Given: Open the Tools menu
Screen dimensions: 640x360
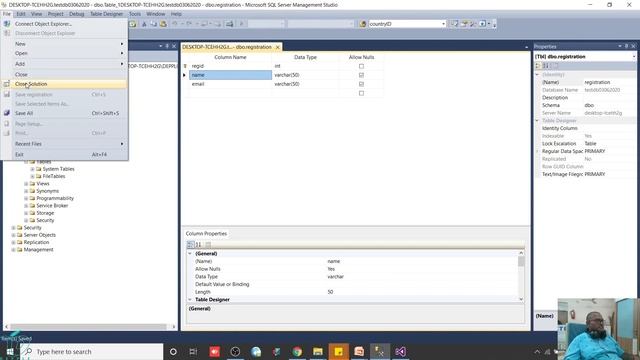Looking at the screenshot, I should [x=135, y=14].
